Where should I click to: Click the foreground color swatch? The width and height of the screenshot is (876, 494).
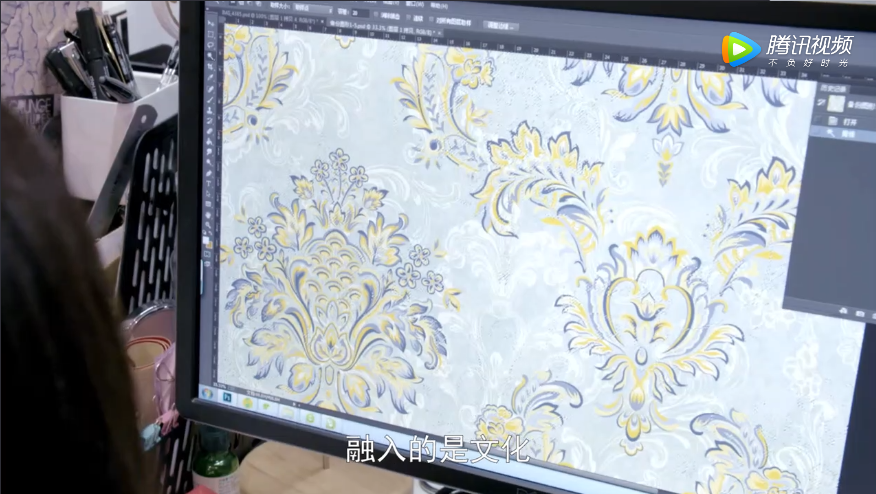coord(206,240)
